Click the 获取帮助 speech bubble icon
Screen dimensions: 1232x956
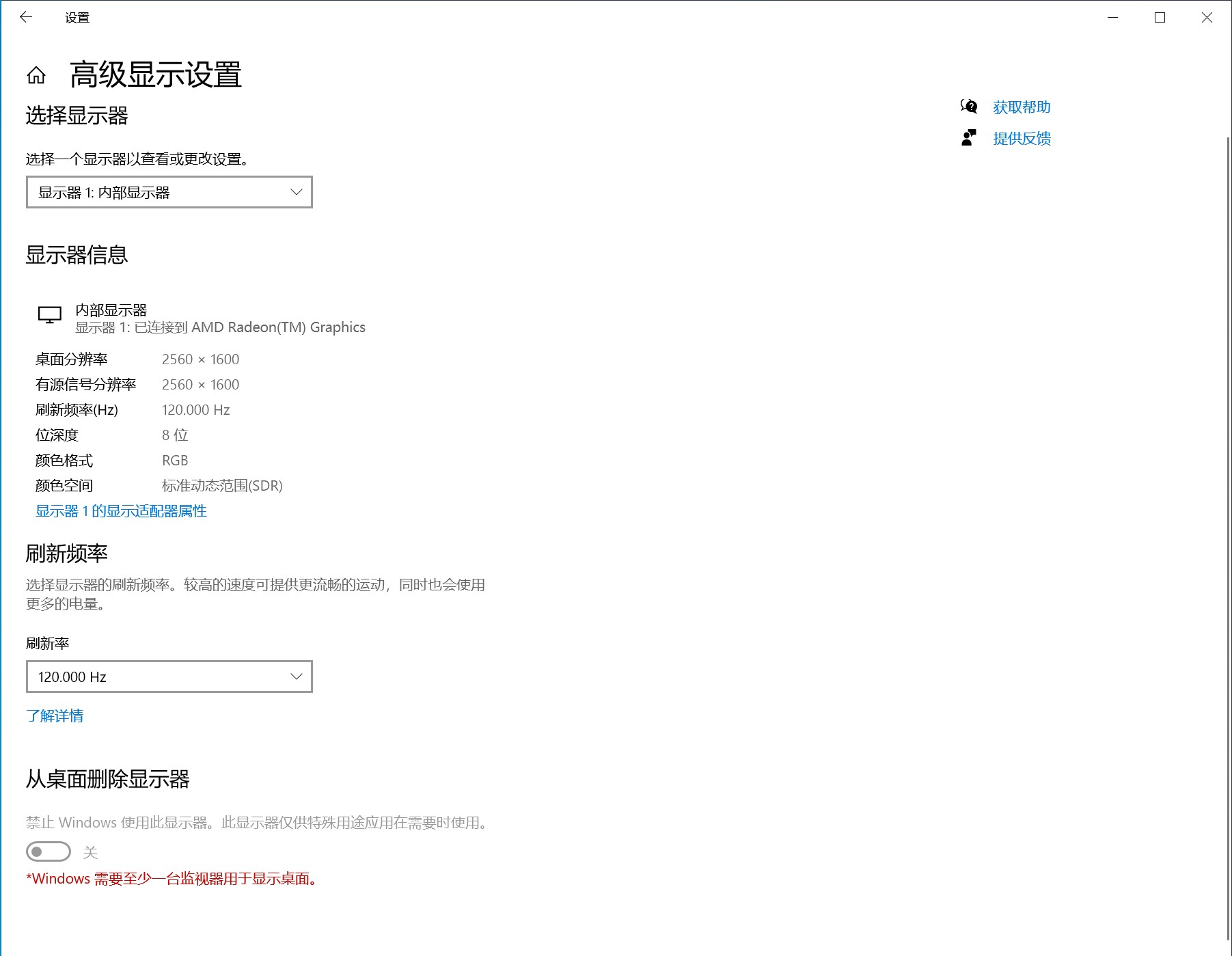970,107
